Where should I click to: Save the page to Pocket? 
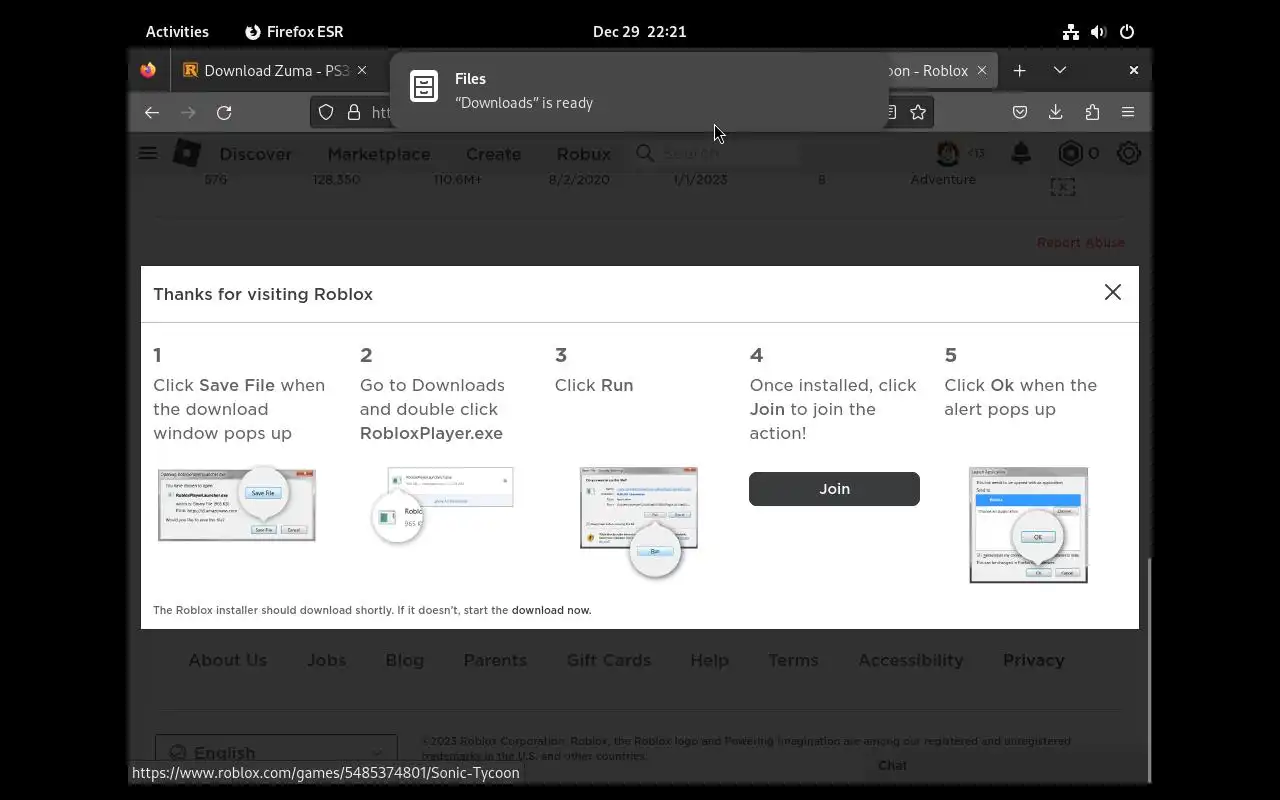(x=1020, y=112)
